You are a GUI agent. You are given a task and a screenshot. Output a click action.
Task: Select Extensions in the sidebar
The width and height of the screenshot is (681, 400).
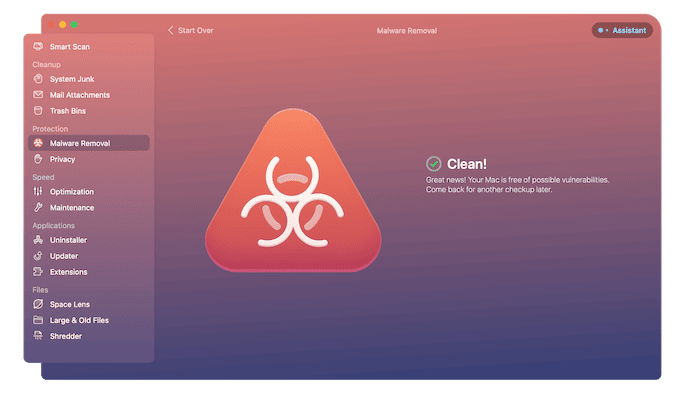89,271
